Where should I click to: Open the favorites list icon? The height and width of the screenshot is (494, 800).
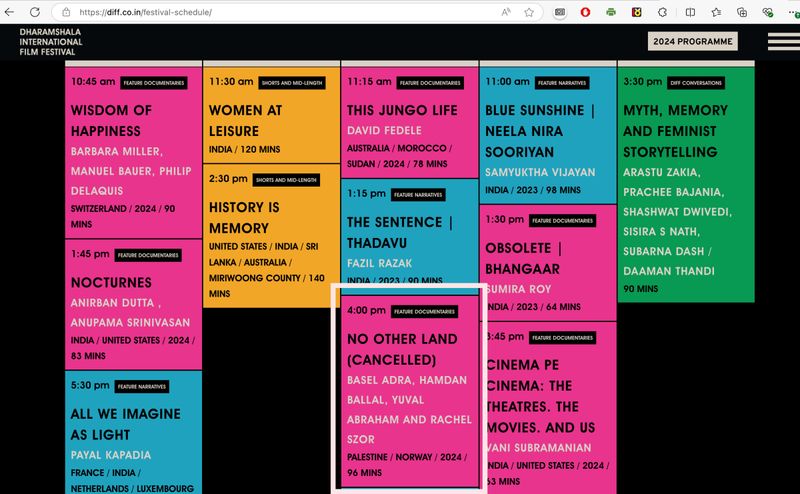[716, 12]
